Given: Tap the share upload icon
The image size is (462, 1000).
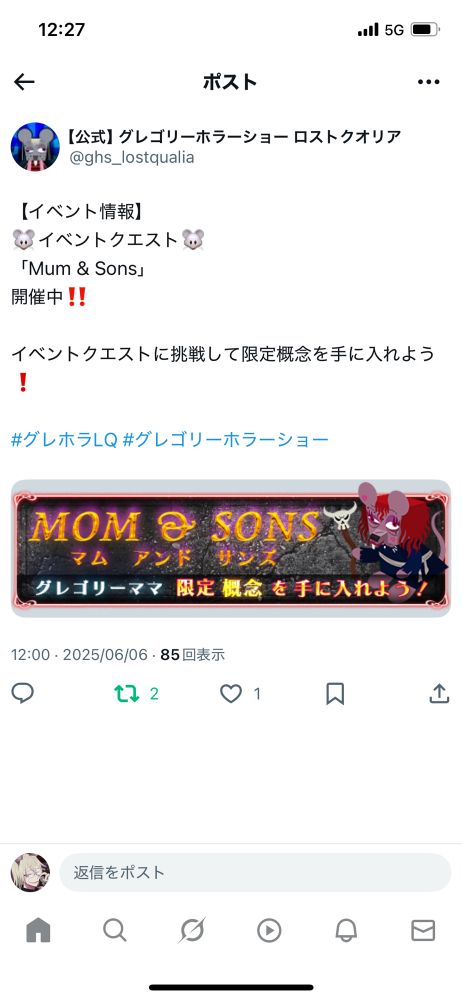Looking at the screenshot, I should click(x=439, y=693).
